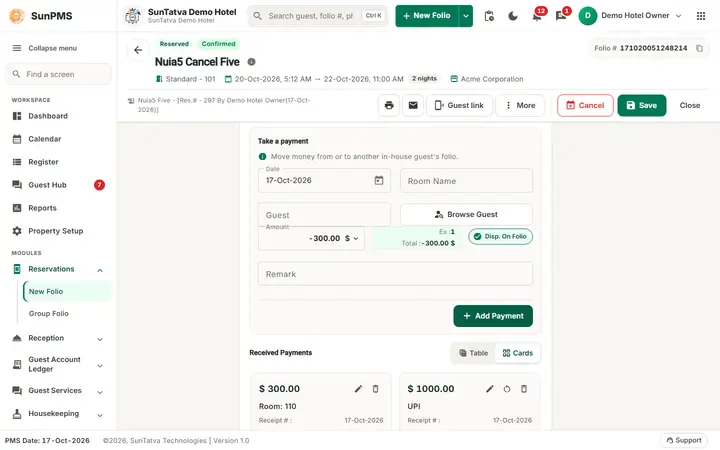Click the Add Payment button

tap(493, 316)
